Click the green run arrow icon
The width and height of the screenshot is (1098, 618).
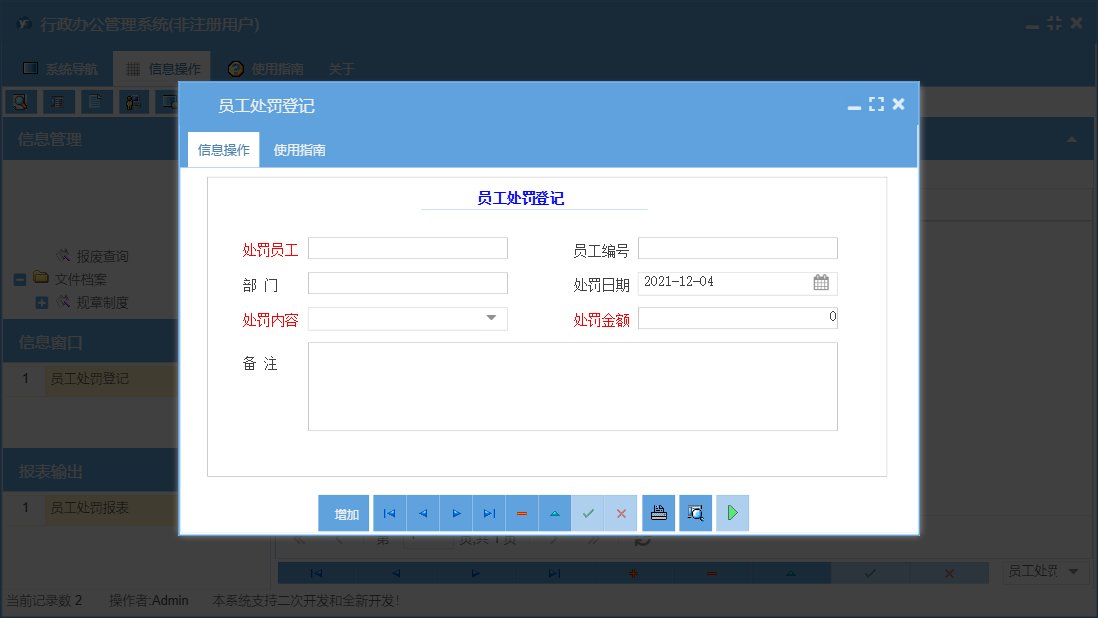732,512
